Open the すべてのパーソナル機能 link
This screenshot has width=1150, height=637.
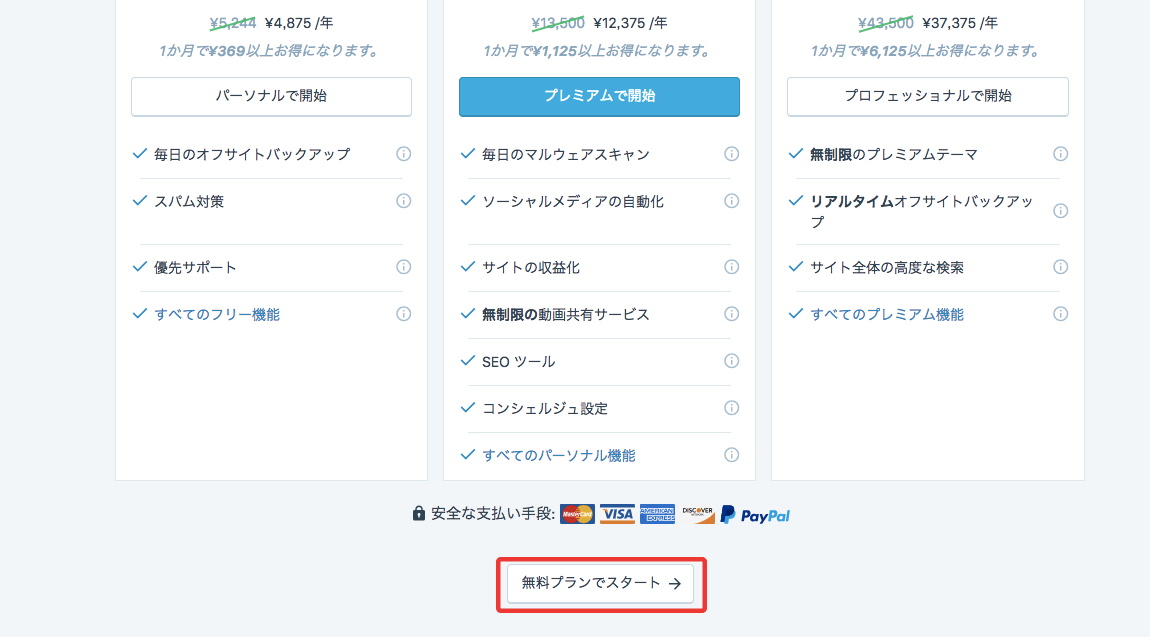point(558,455)
